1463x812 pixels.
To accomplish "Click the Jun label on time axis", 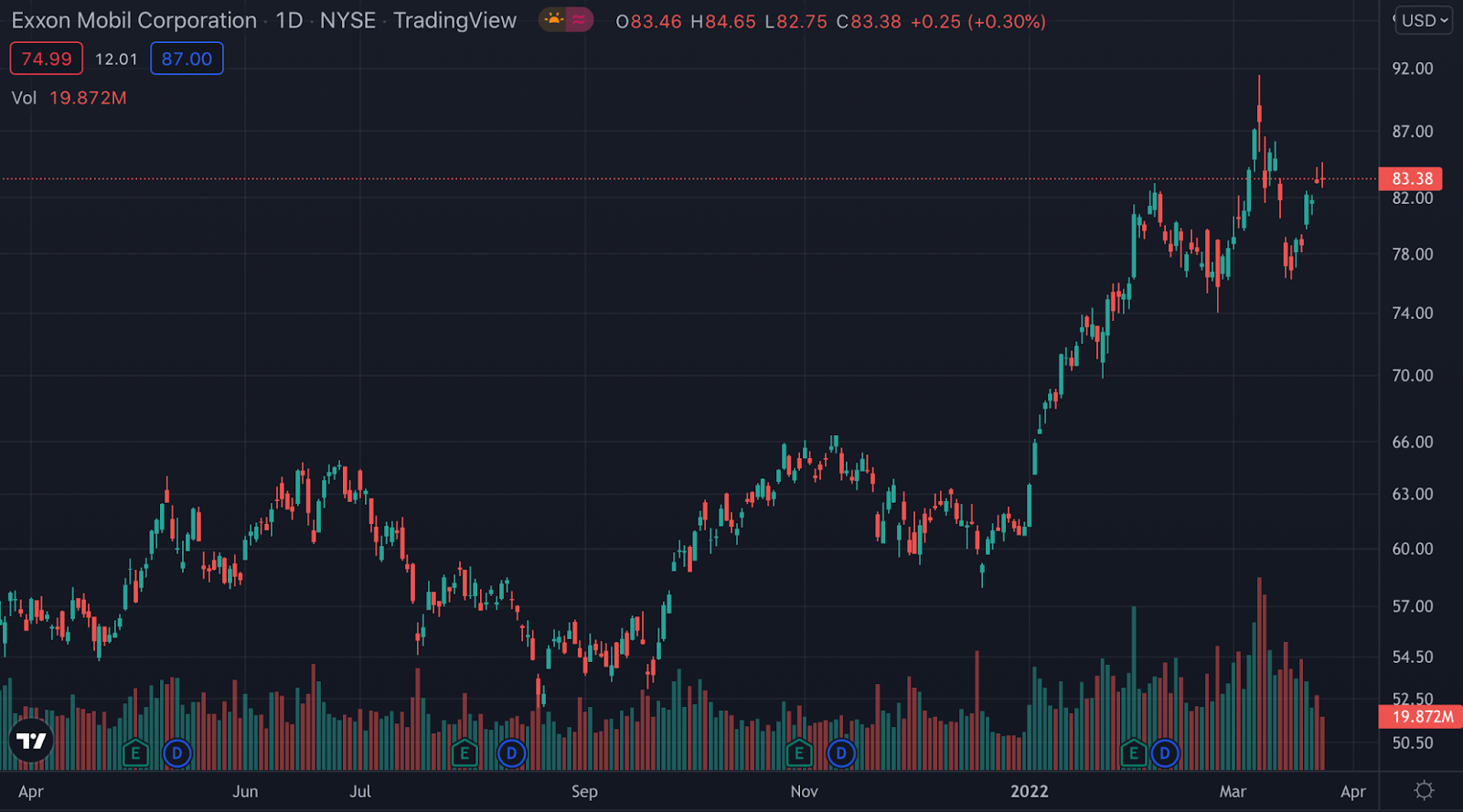I will [245, 792].
